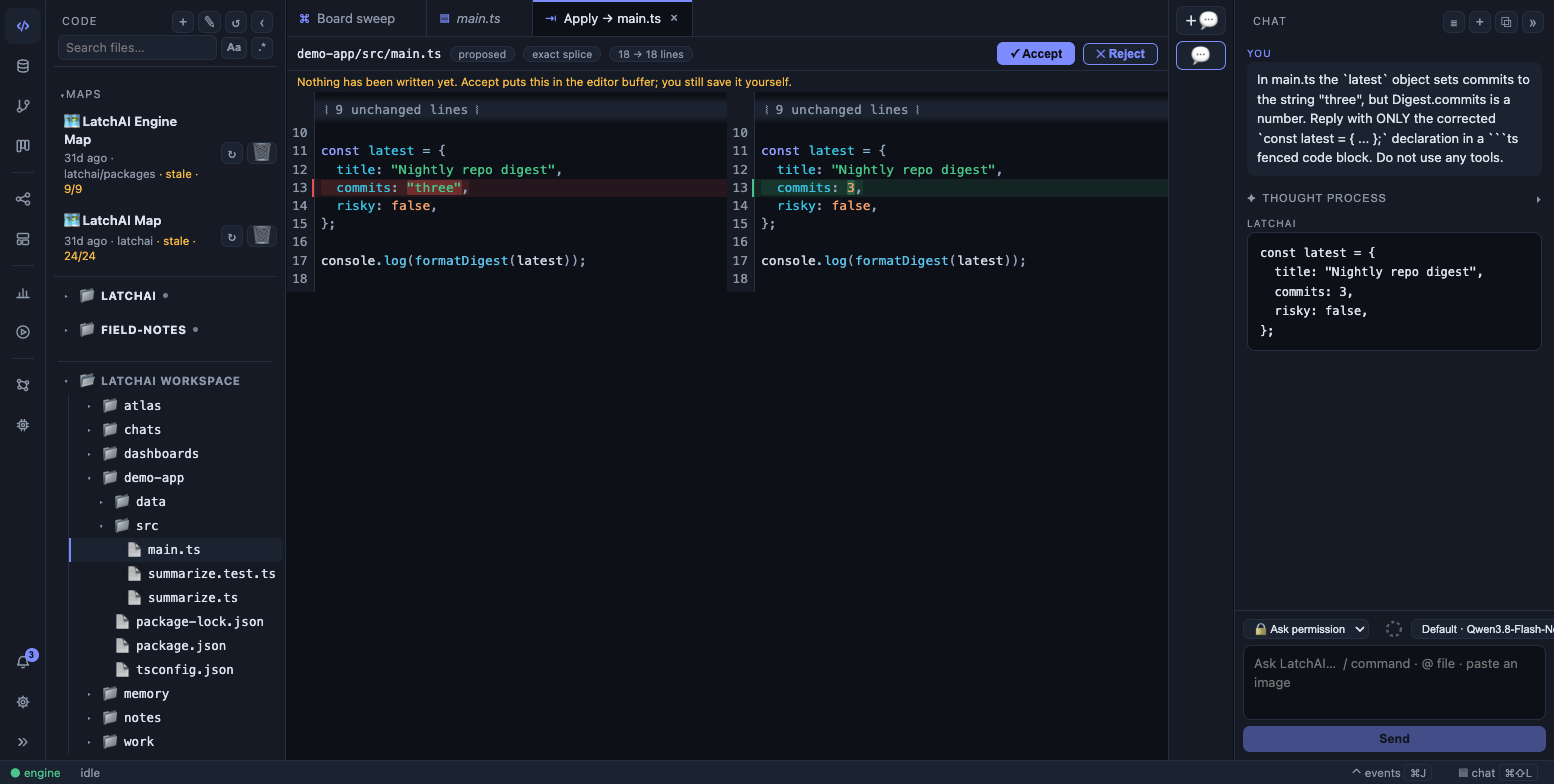
Task: Open the Code view in the activity bar
Action: (23, 26)
